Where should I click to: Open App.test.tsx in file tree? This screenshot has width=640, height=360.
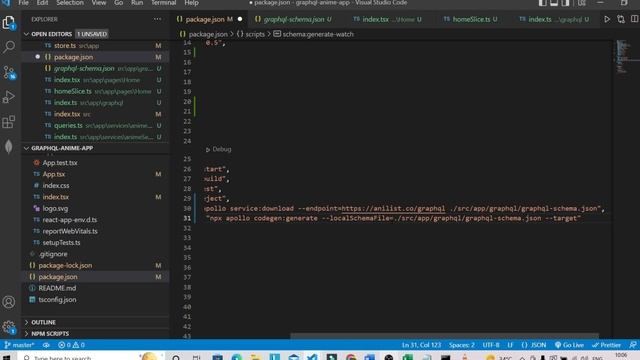pyautogui.click(x=96, y=163)
